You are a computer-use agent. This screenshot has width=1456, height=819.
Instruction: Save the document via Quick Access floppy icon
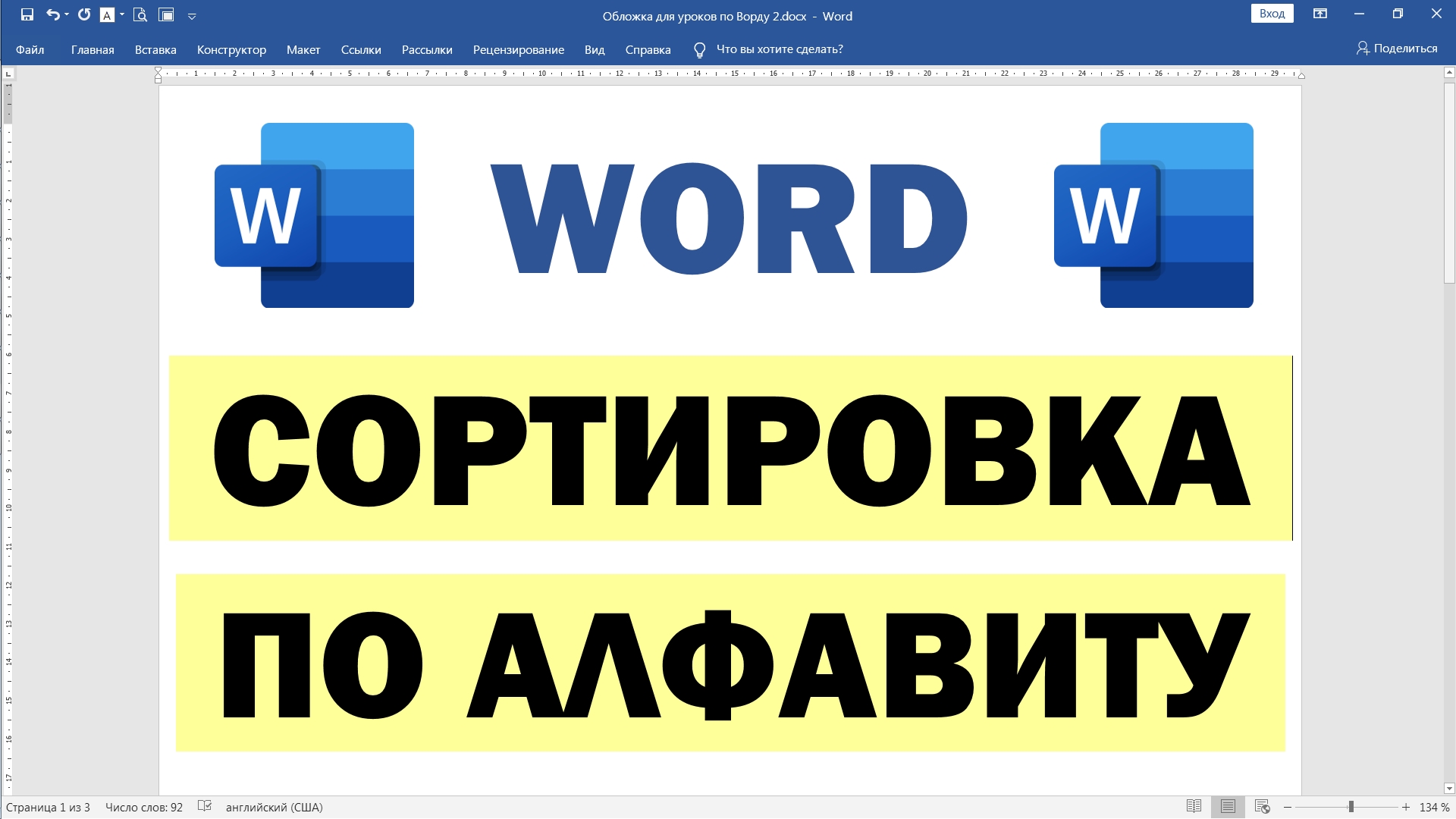pyautogui.click(x=27, y=14)
